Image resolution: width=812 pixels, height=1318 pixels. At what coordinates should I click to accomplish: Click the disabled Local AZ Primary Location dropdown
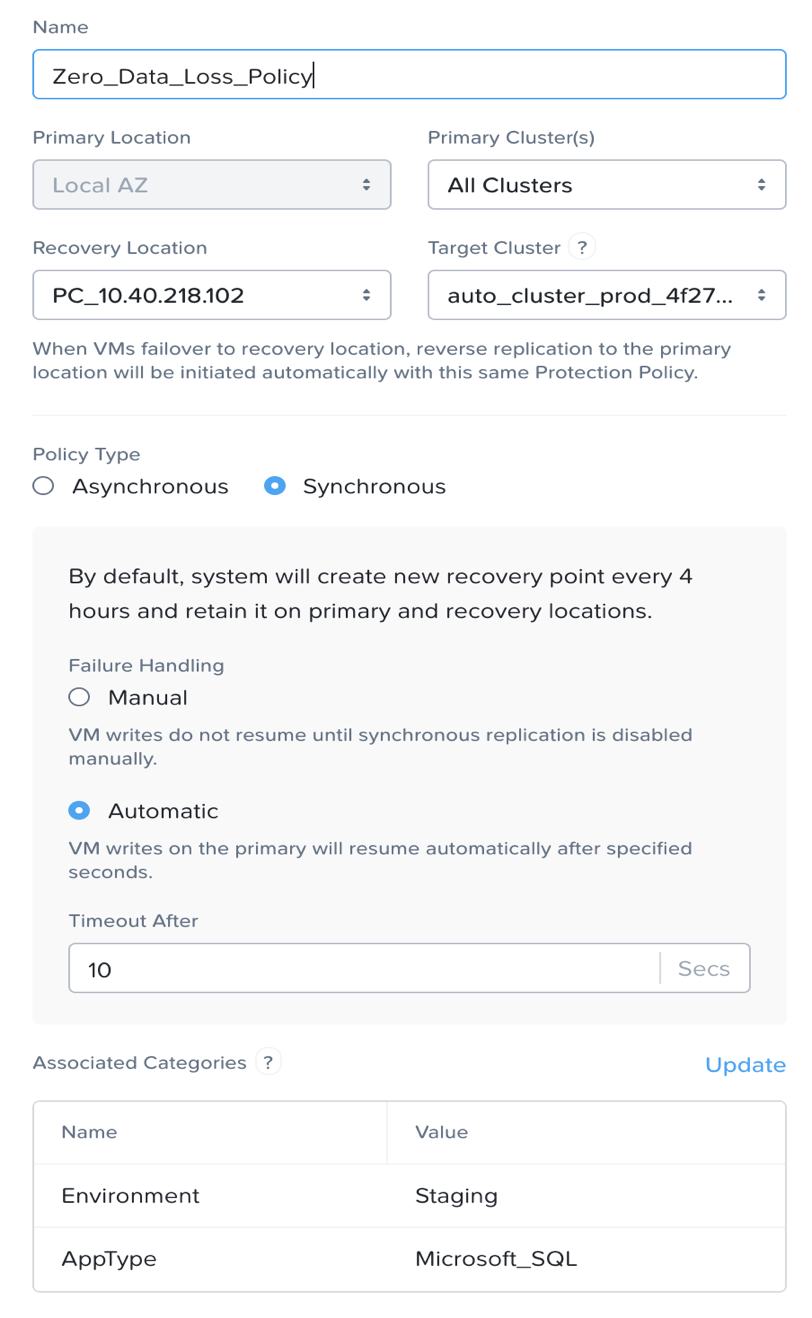tap(212, 185)
